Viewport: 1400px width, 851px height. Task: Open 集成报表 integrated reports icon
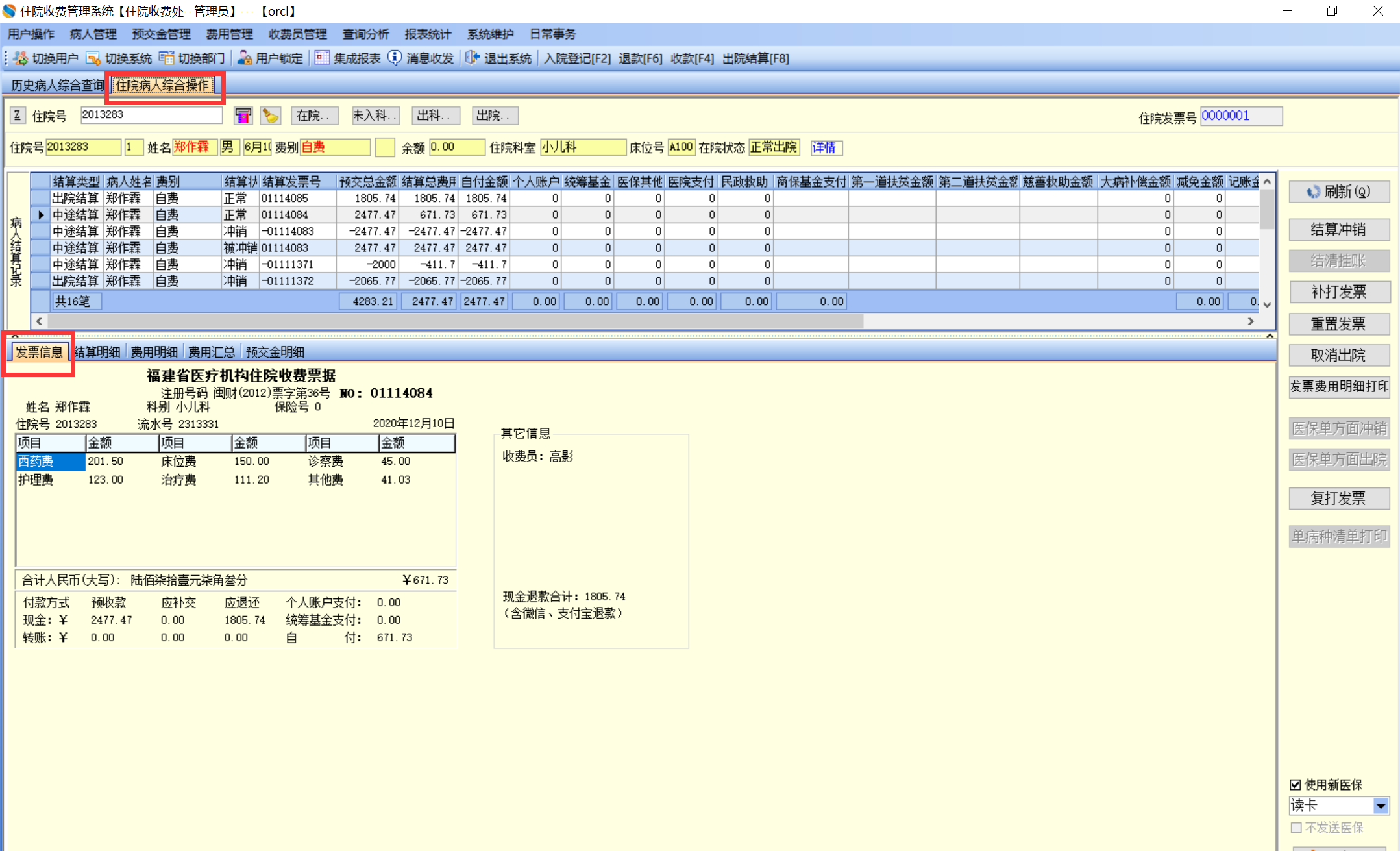322,58
